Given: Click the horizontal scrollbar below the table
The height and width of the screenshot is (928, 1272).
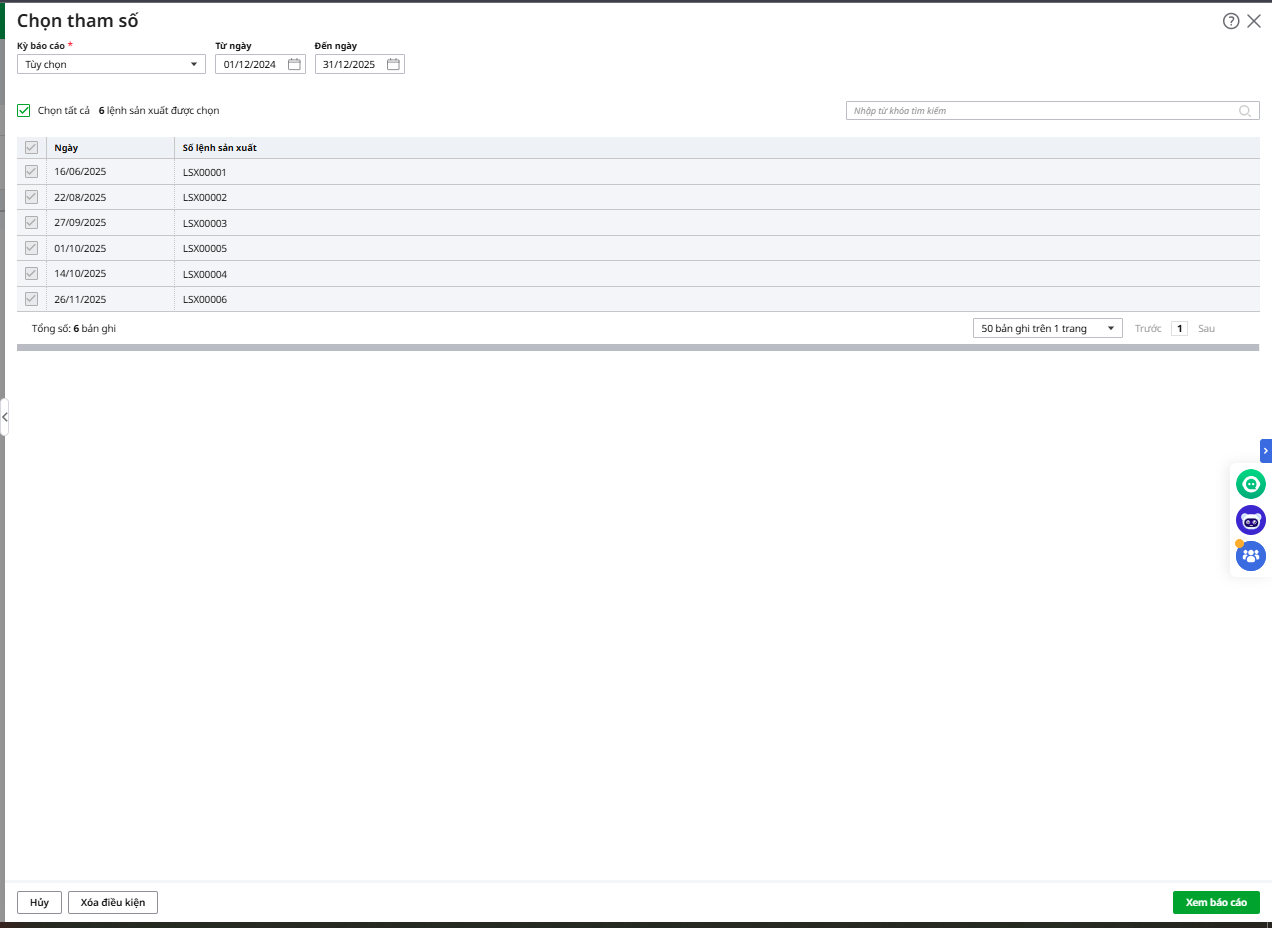Looking at the screenshot, I should (x=637, y=348).
